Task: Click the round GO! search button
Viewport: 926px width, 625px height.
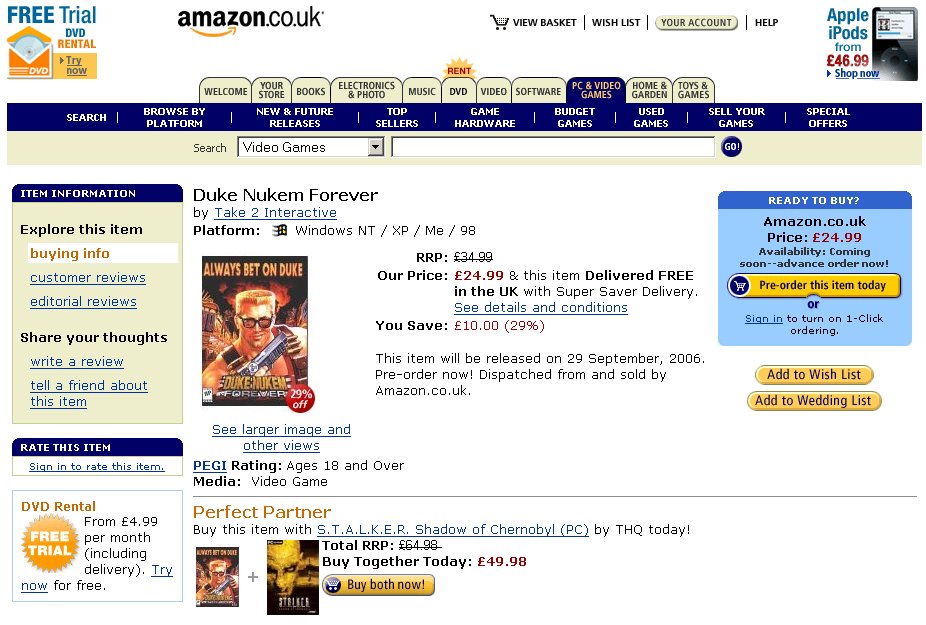Action: (731, 147)
